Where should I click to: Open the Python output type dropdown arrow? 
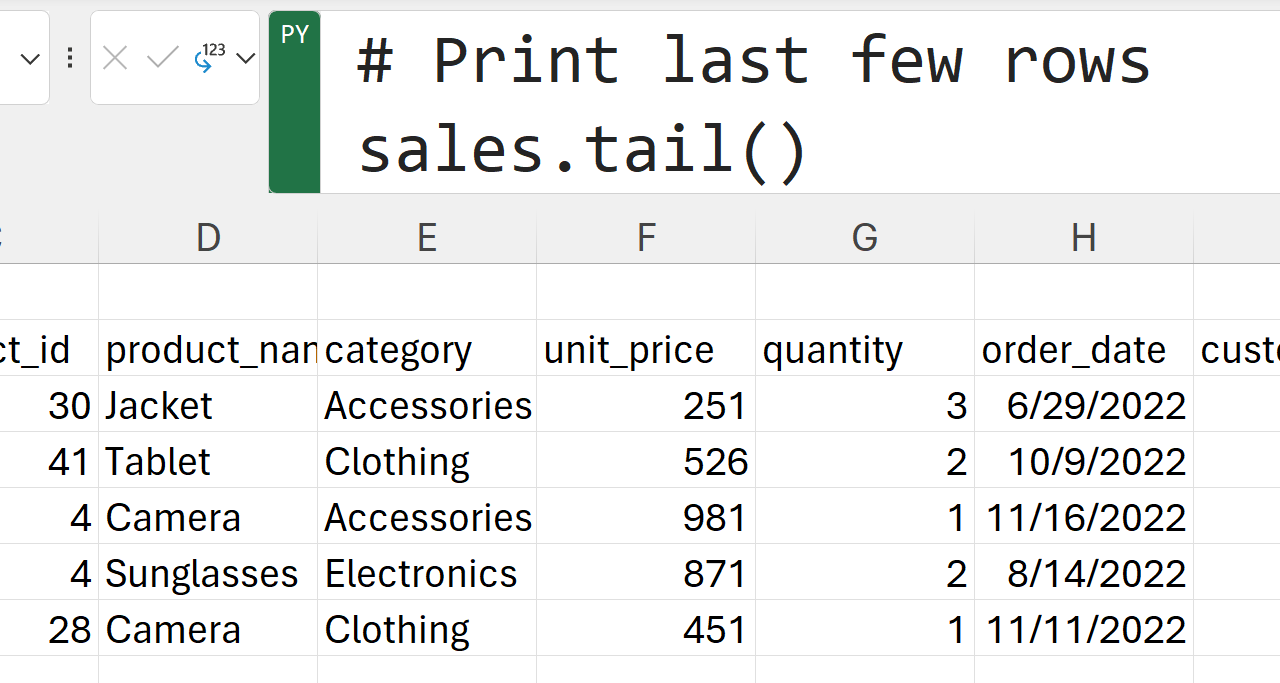tap(245, 59)
